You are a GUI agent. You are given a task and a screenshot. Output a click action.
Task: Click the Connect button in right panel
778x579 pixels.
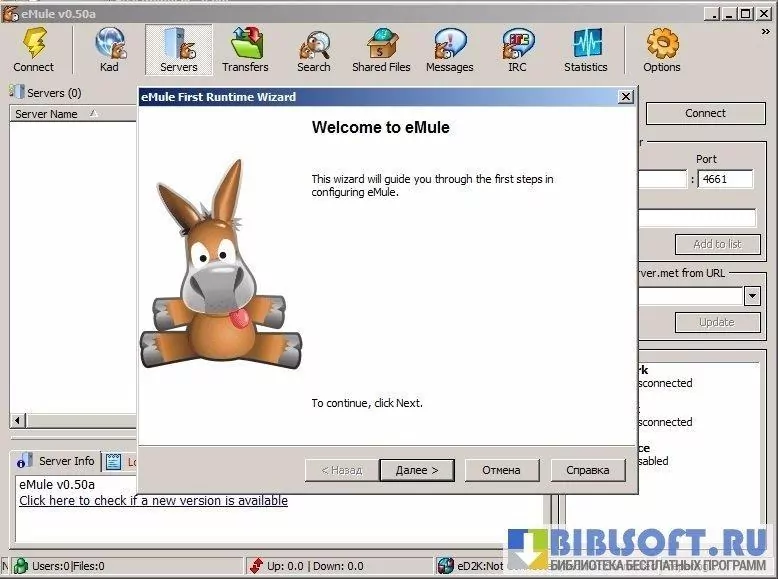705,113
